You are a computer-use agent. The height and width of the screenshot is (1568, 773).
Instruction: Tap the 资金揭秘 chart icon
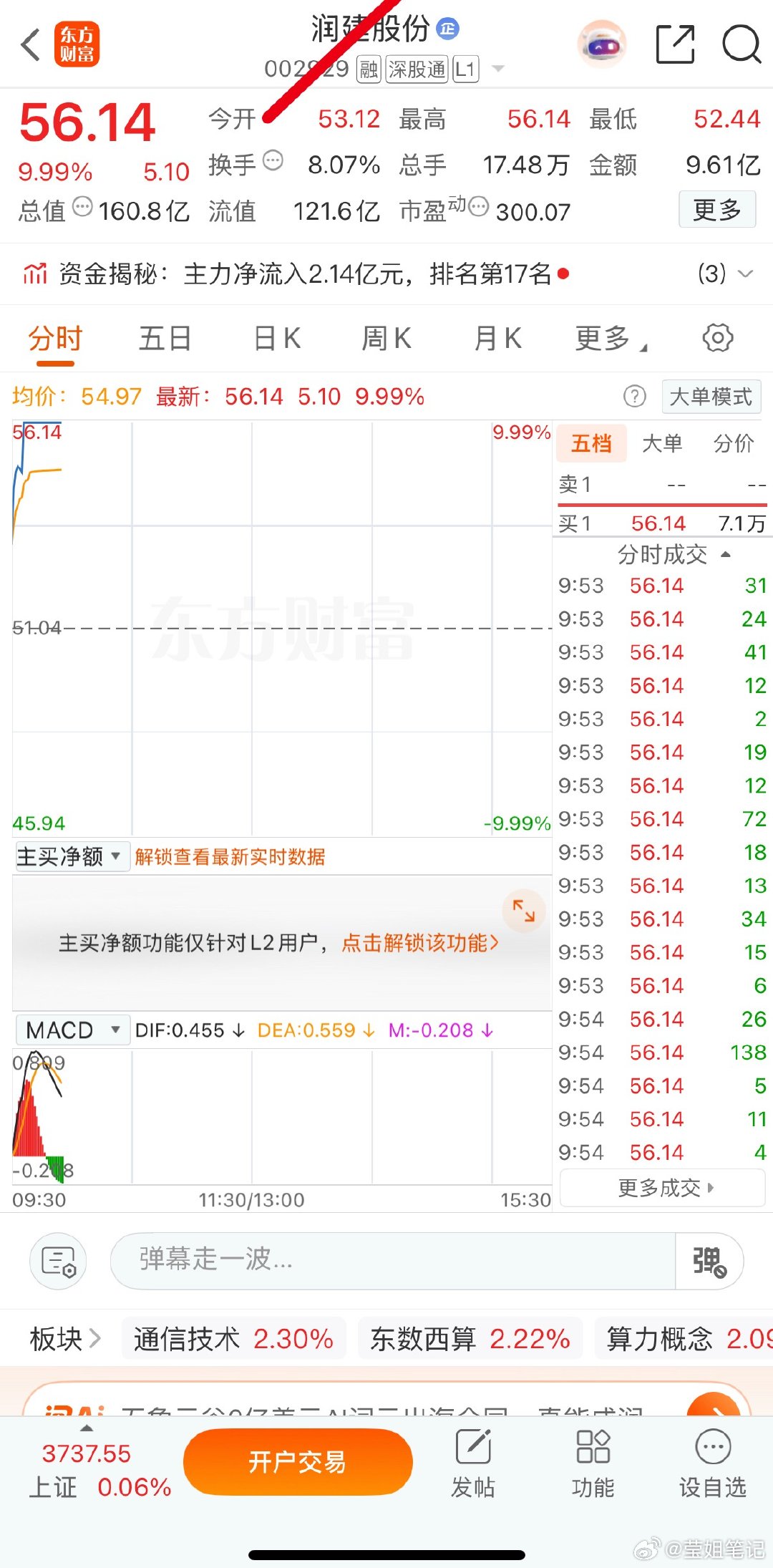click(x=34, y=274)
